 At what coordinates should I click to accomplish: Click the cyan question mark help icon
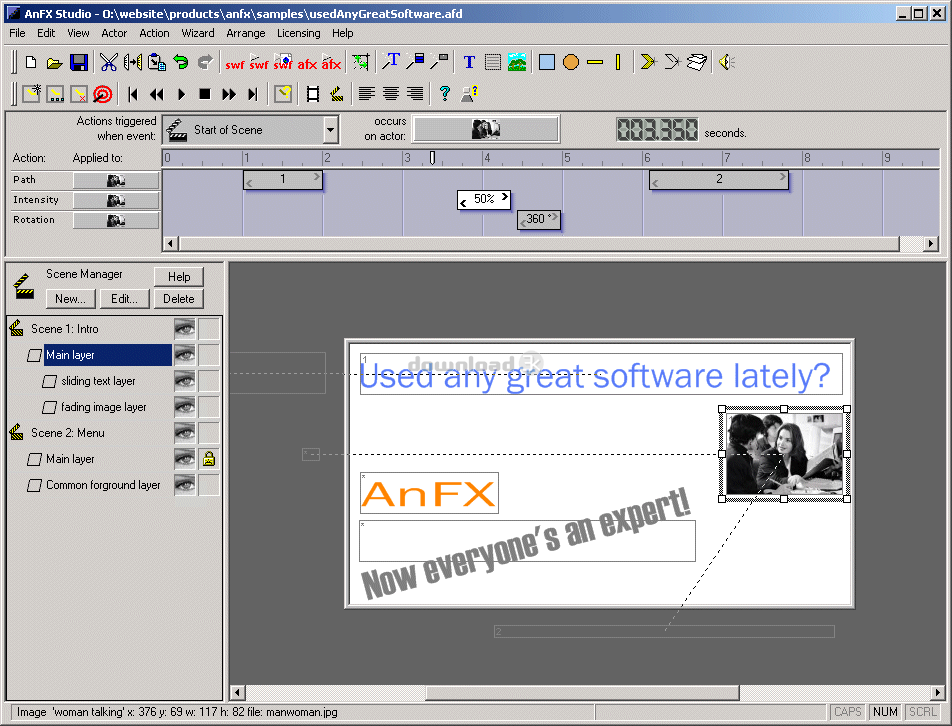coord(444,93)
